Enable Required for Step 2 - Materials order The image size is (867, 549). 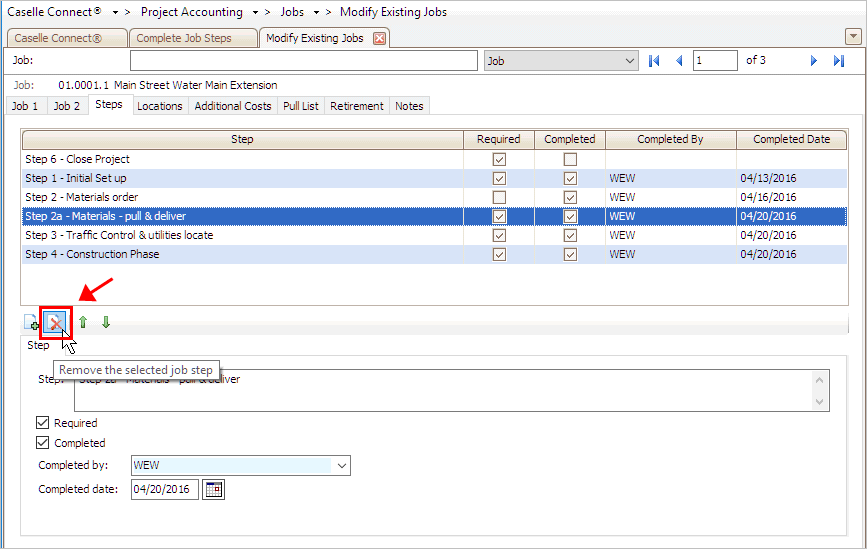(x=499, y=197)
